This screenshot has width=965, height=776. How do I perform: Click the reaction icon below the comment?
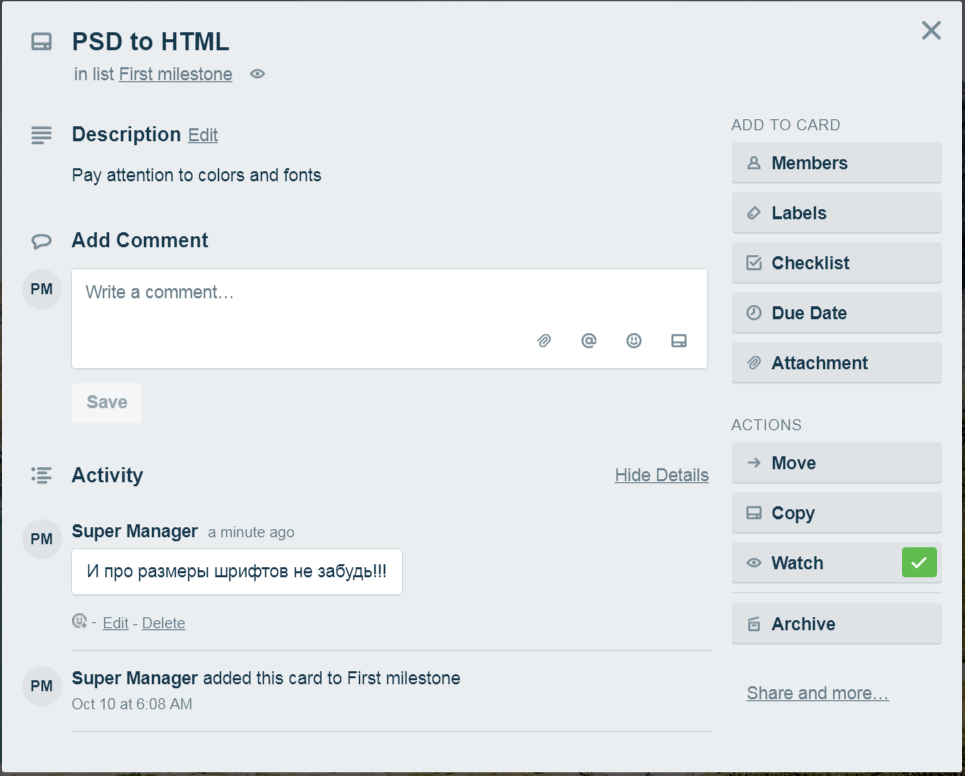[x=80, y=622]
